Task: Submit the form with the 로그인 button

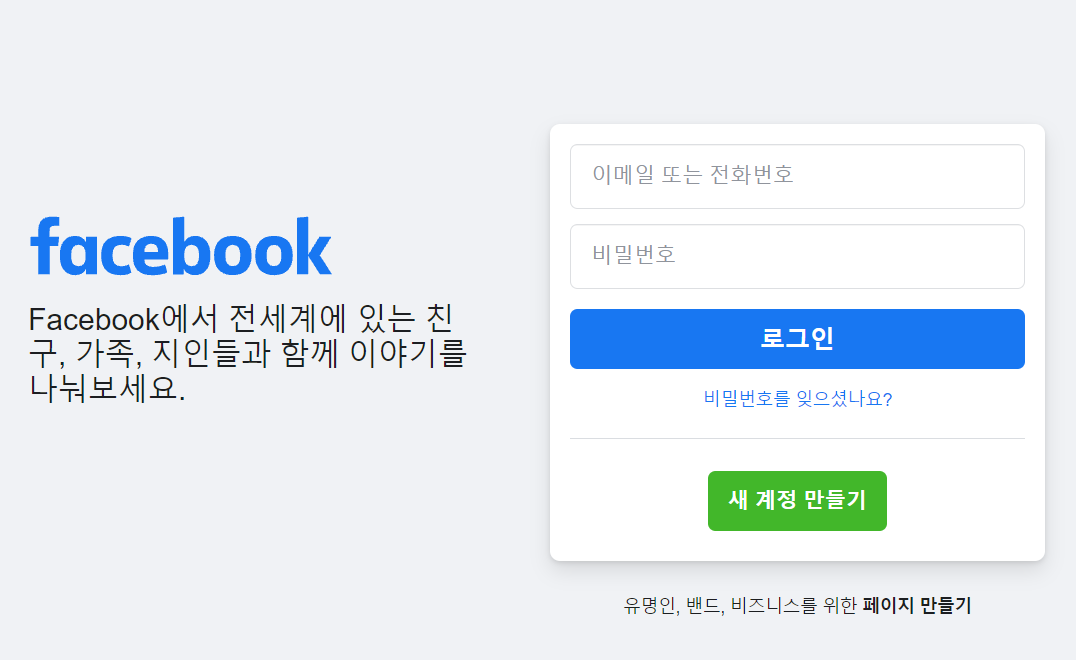Action: [x=797, y=339]
